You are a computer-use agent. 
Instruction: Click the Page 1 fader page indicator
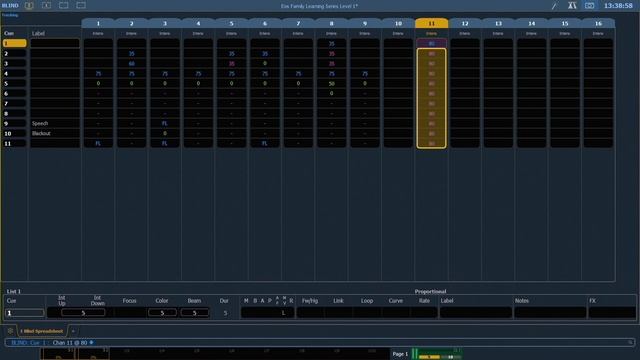pyautogui.click(x=400, y=354)
